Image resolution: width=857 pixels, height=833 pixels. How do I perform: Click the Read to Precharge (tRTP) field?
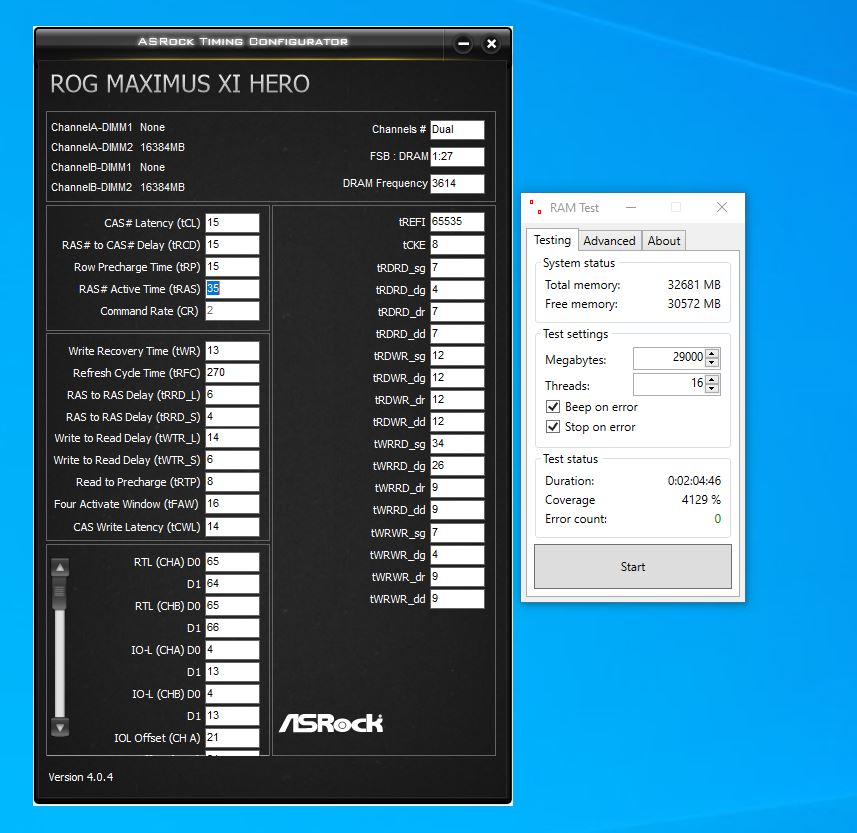pyautogui.click(x=232, y=482)
